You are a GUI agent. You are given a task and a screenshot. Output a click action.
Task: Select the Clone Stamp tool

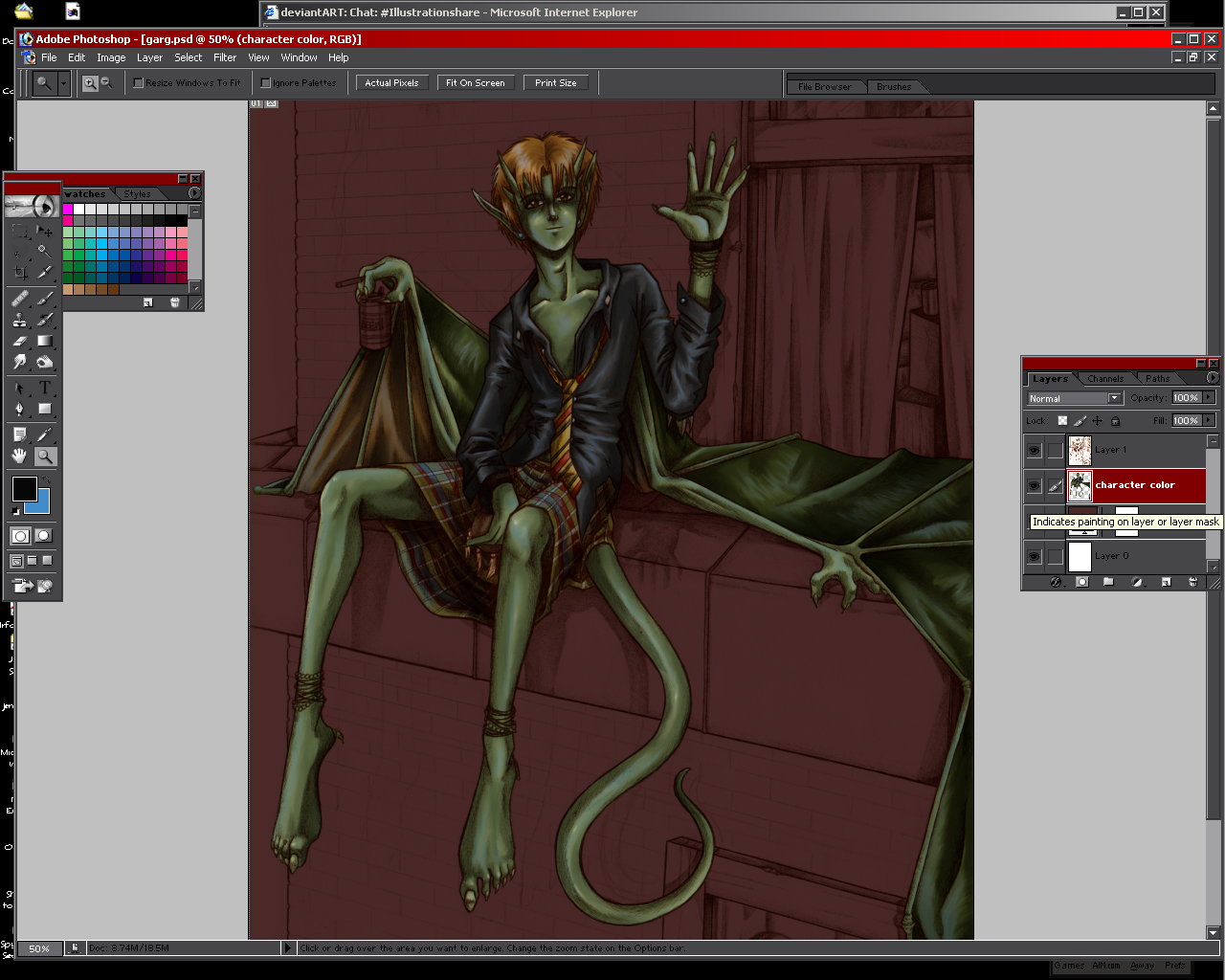[20, 320]
